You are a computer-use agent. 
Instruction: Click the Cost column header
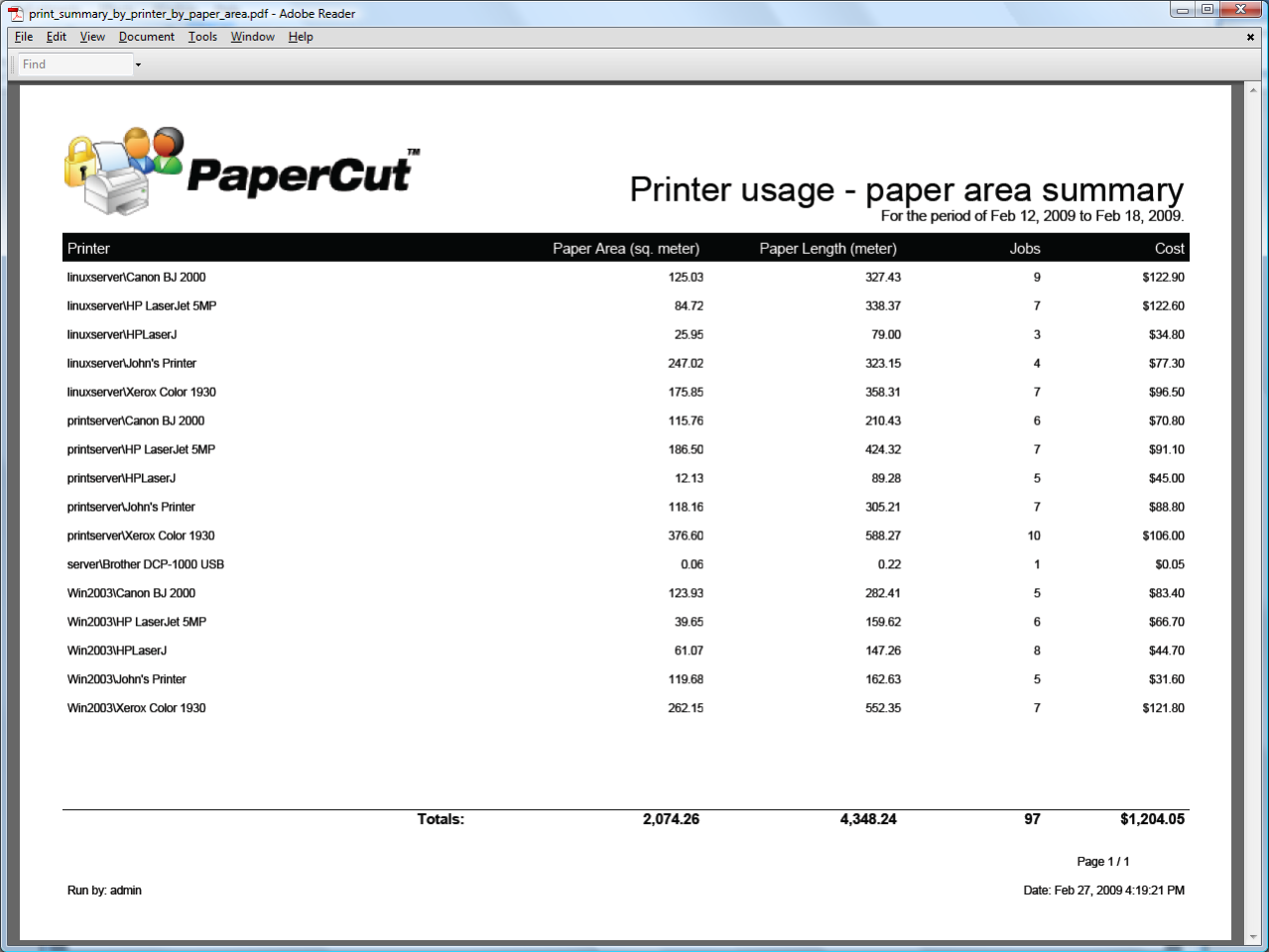1169,248
